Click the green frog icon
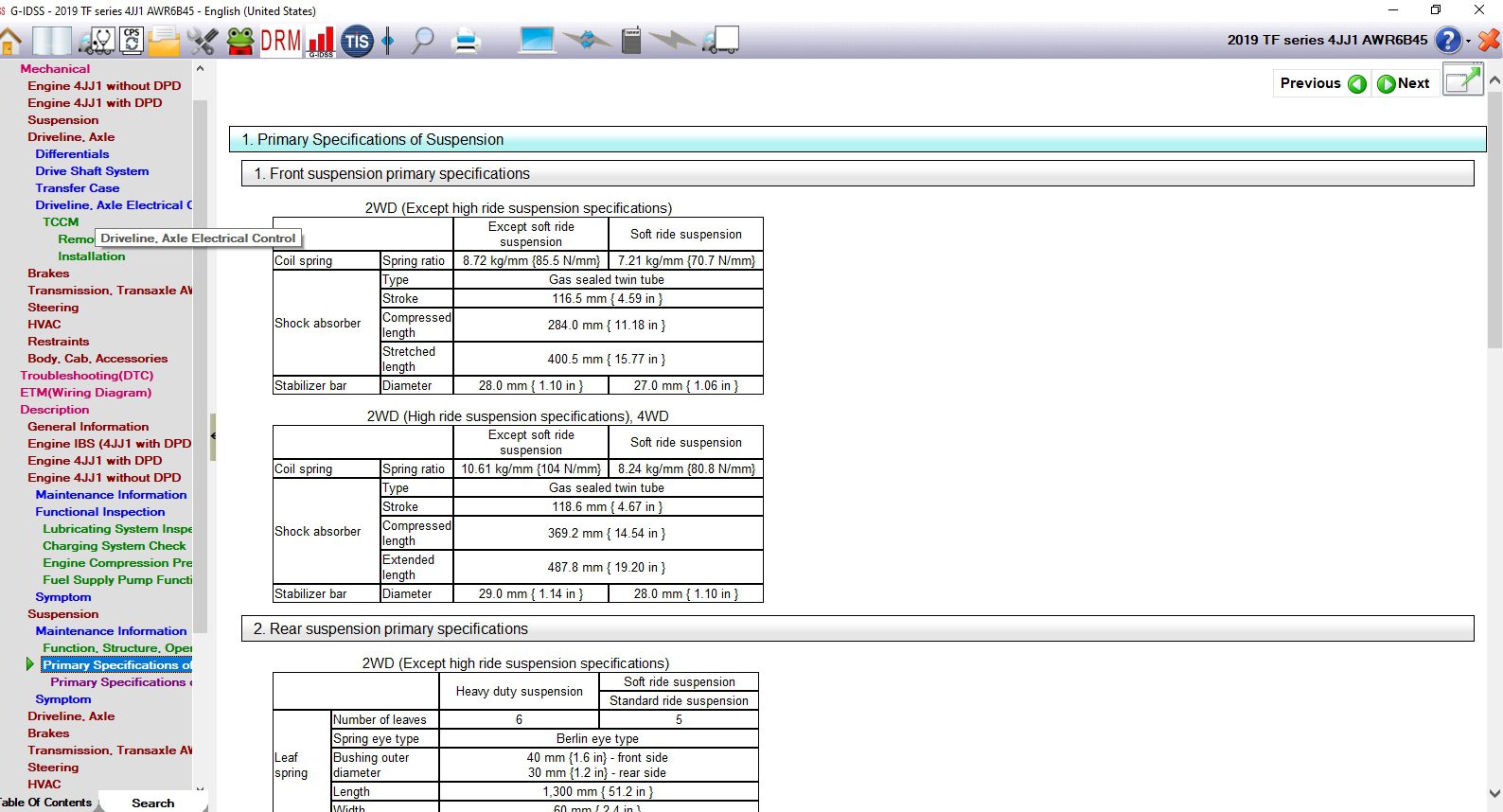Viewport: 1503px width, 812px height. tap(240, 41)
